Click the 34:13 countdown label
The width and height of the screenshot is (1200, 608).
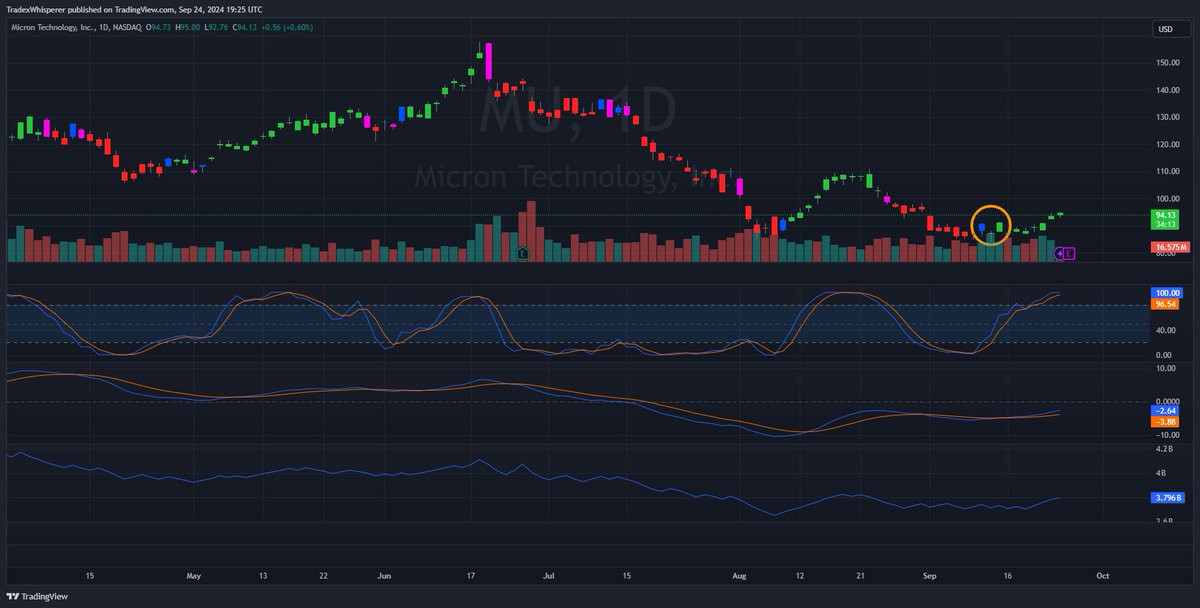click(x=1164, y=225)
